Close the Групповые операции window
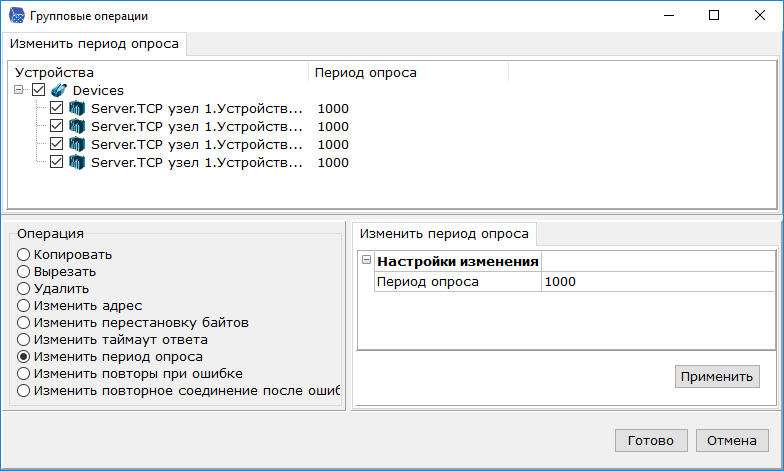The image size is (784, 471). pyautogui.click(x=760, y=16)
